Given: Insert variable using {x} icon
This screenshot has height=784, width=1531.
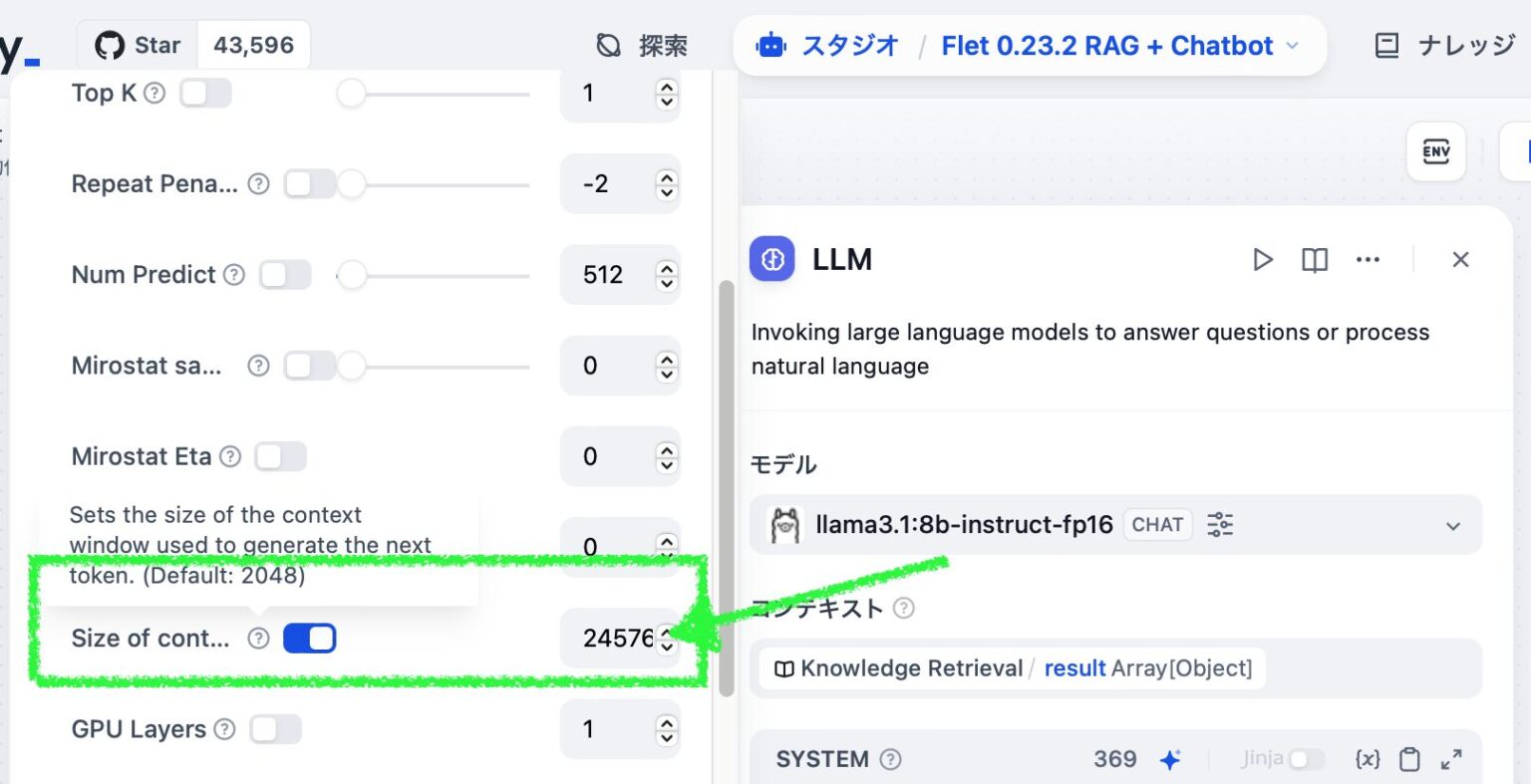Looking at the screenshot, I should 1368,760.
